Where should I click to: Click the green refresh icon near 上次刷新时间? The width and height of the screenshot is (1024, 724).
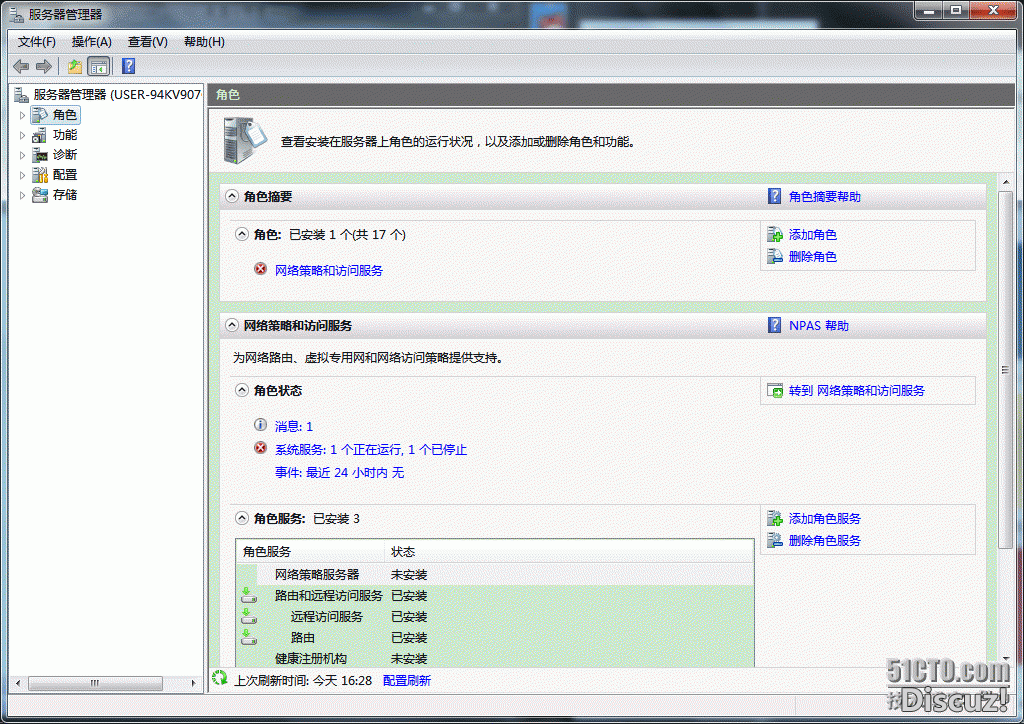pyautogui.click(x=219, y=679)
